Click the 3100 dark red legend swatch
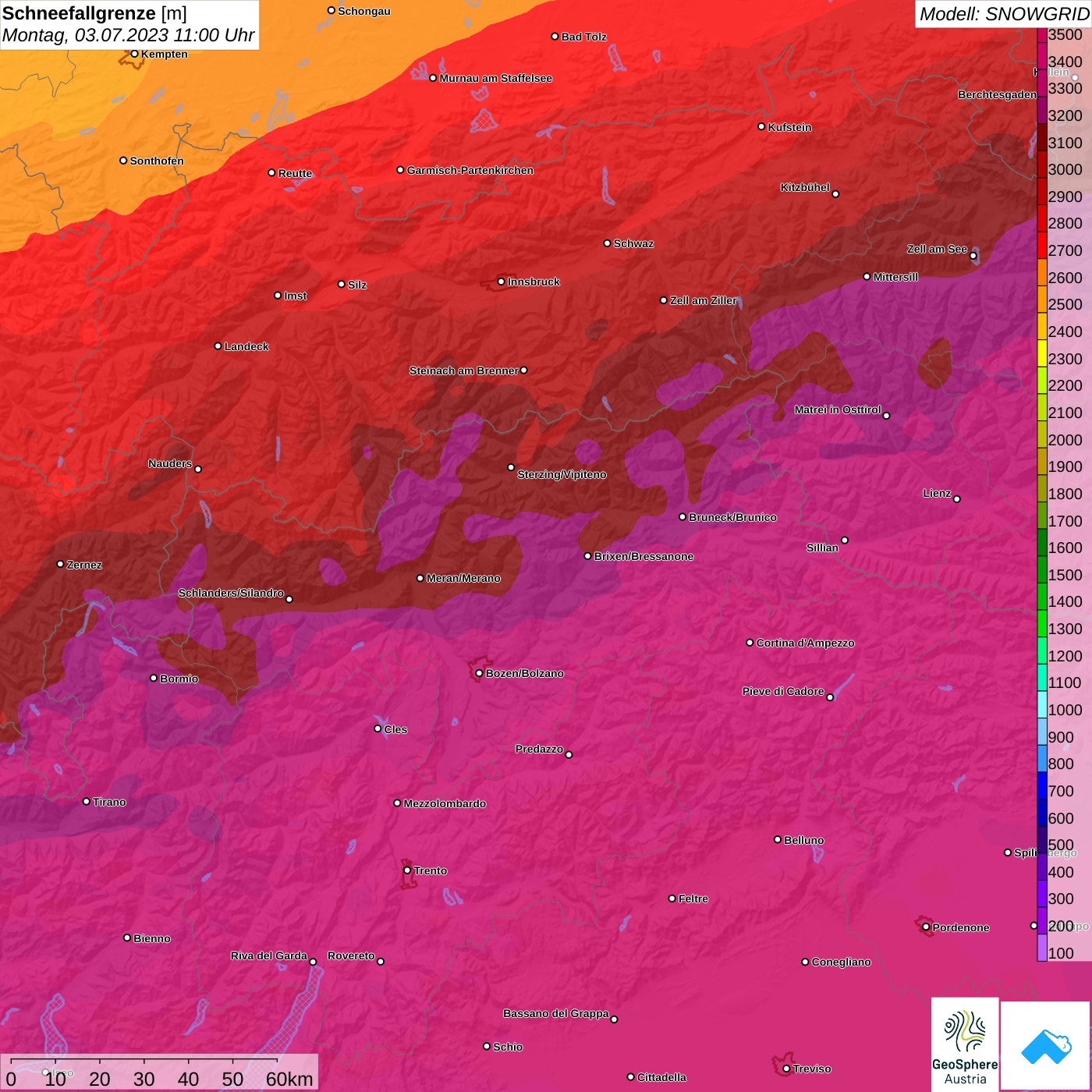 pyautogui.click(x=1042, y=137)
